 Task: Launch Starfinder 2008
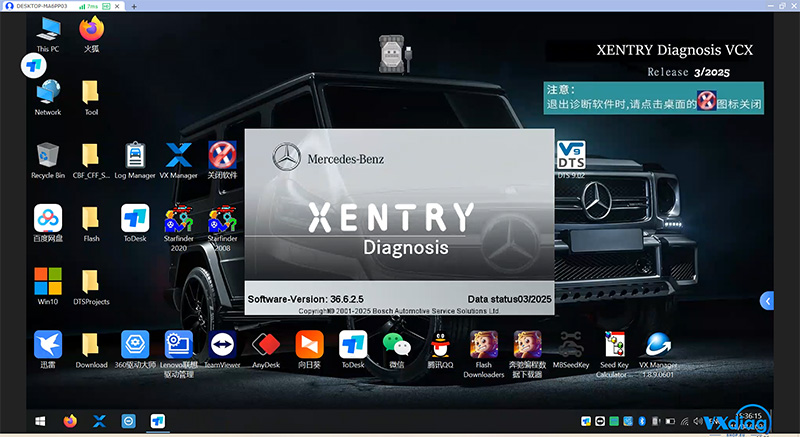(x=222, y=227)
